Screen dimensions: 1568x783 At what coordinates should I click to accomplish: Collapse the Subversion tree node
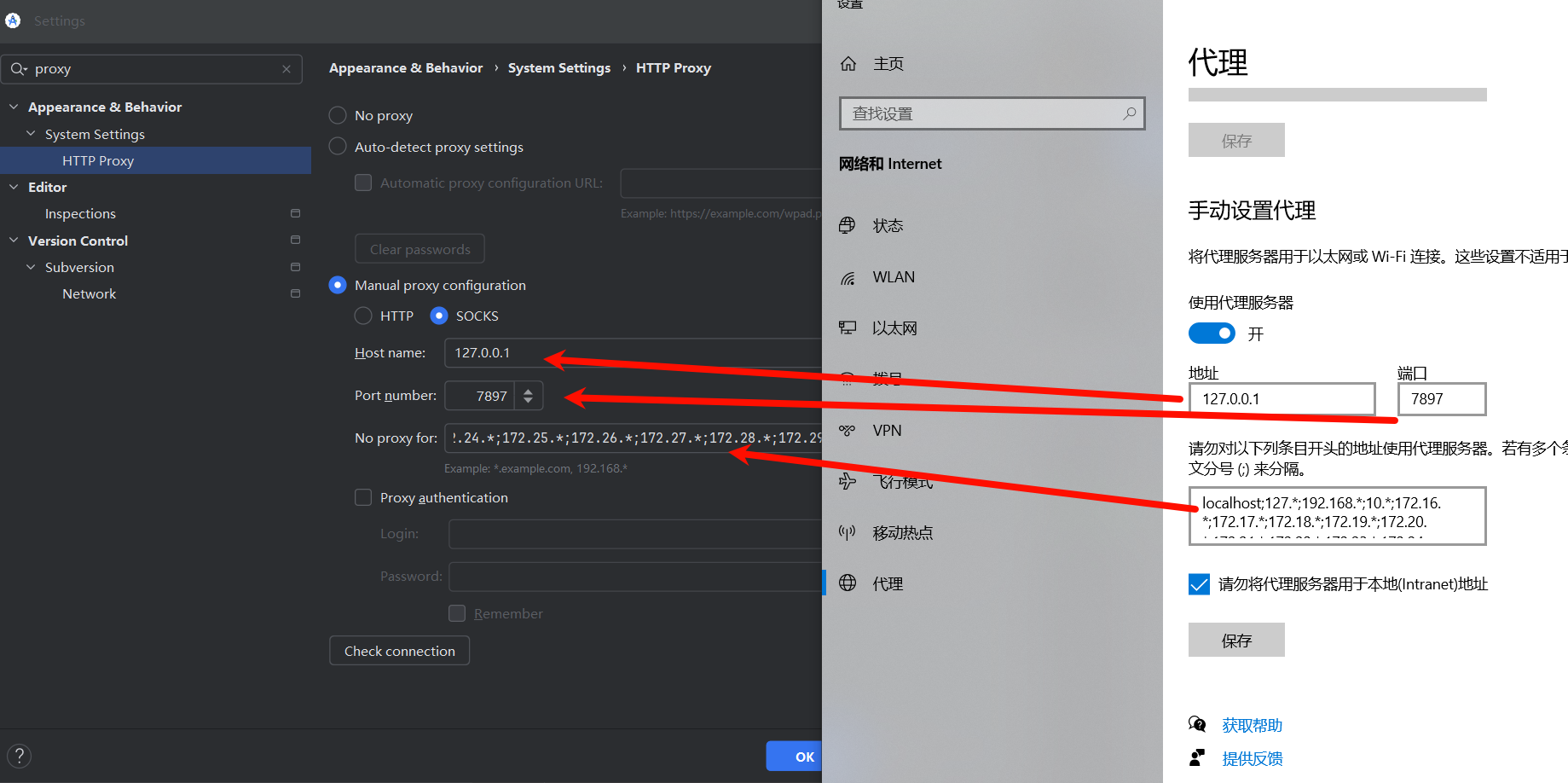pyautogui.click(x=31, y=267)
